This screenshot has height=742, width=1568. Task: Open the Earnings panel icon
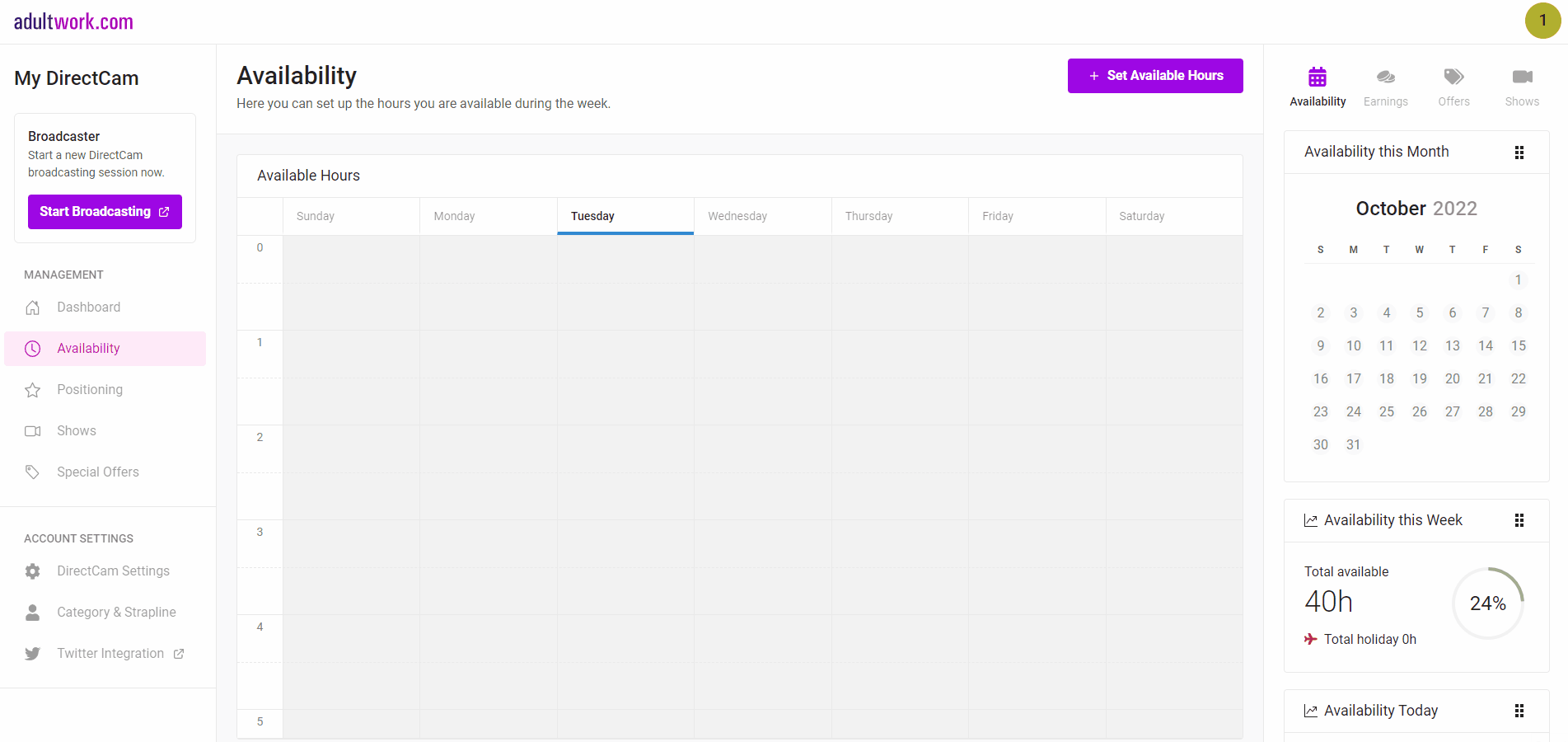tap(1385, 77)
